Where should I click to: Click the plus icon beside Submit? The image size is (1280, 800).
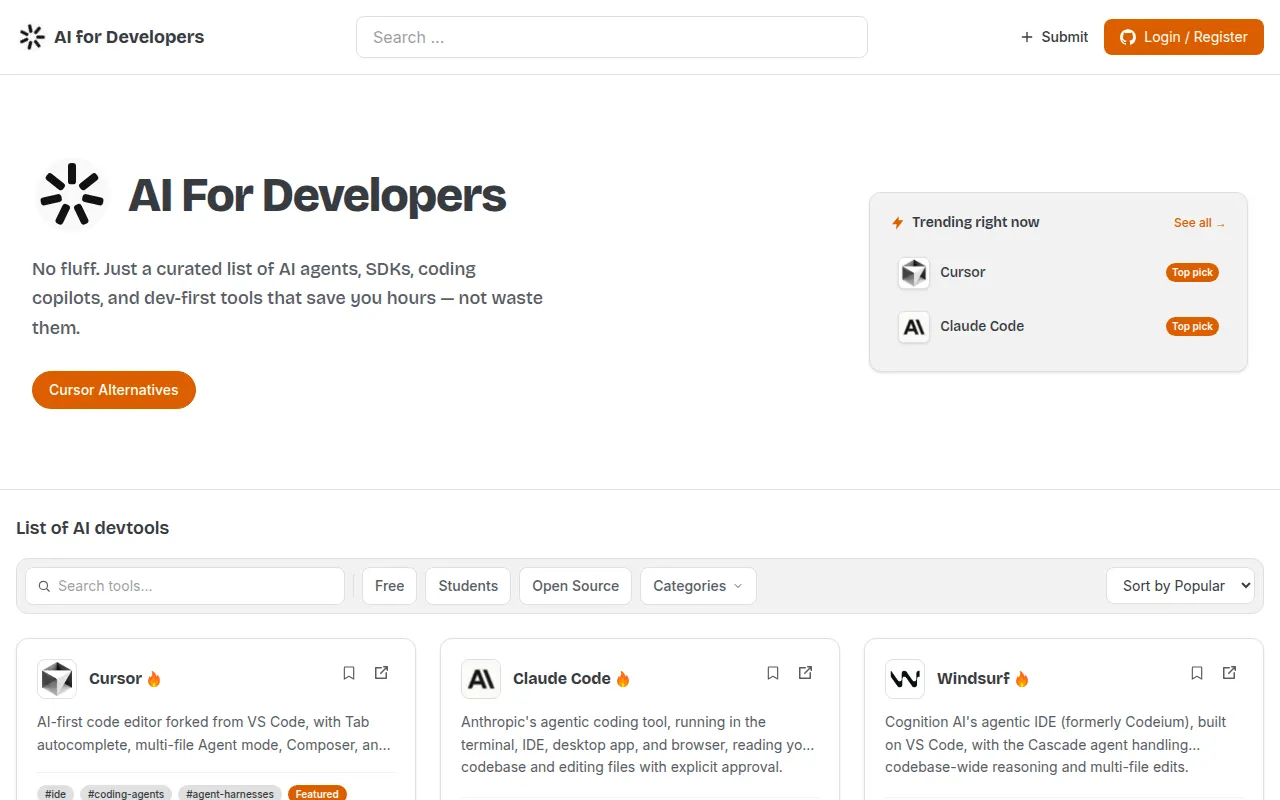[x=1026, y=37]
